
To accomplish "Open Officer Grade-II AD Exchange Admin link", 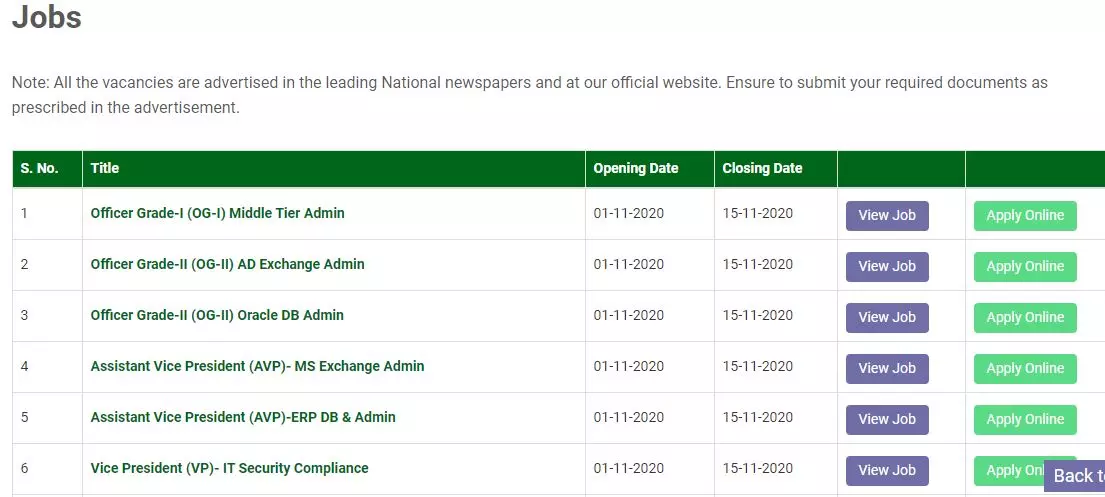I will [228, 264].
